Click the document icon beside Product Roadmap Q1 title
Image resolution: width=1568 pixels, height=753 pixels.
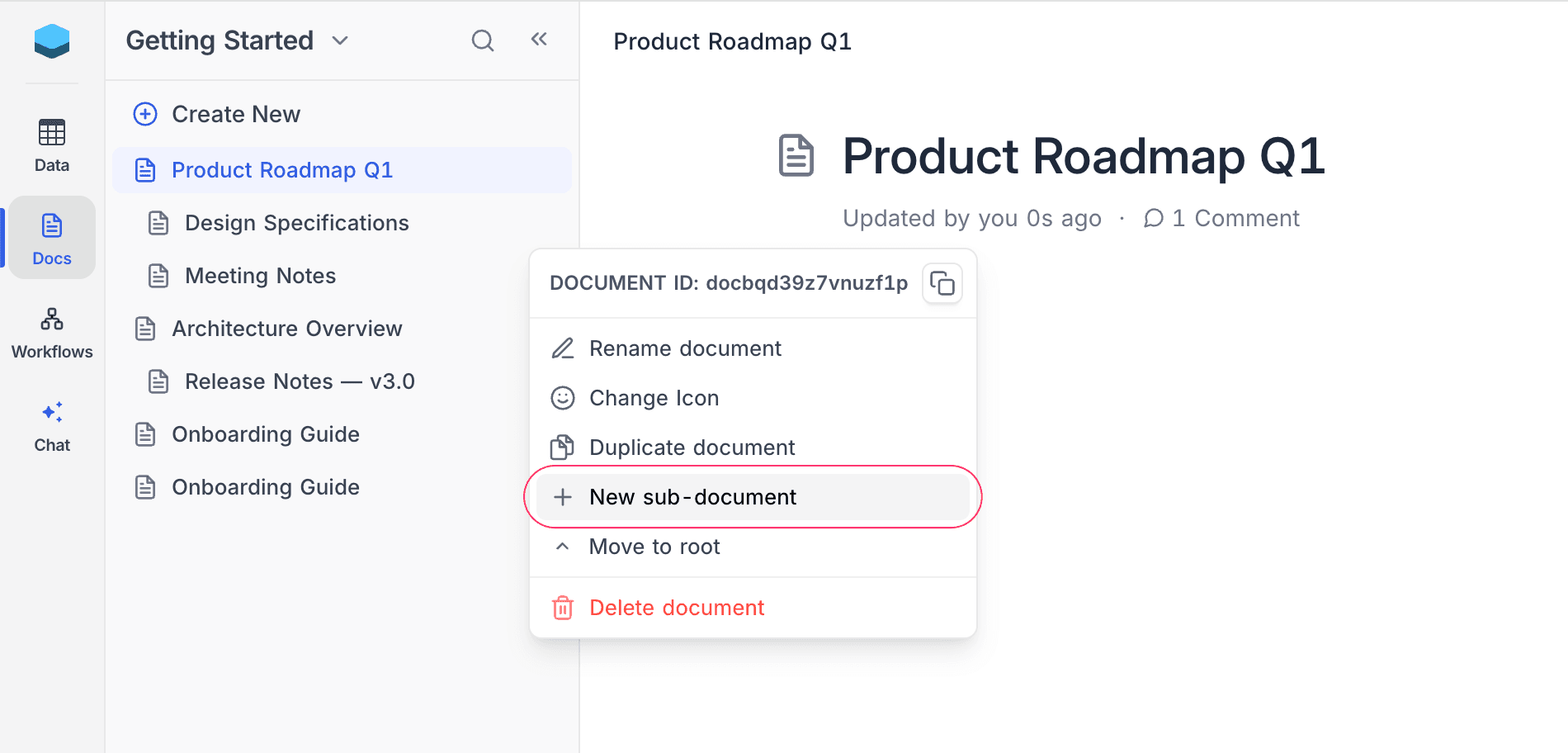point(795,157)
